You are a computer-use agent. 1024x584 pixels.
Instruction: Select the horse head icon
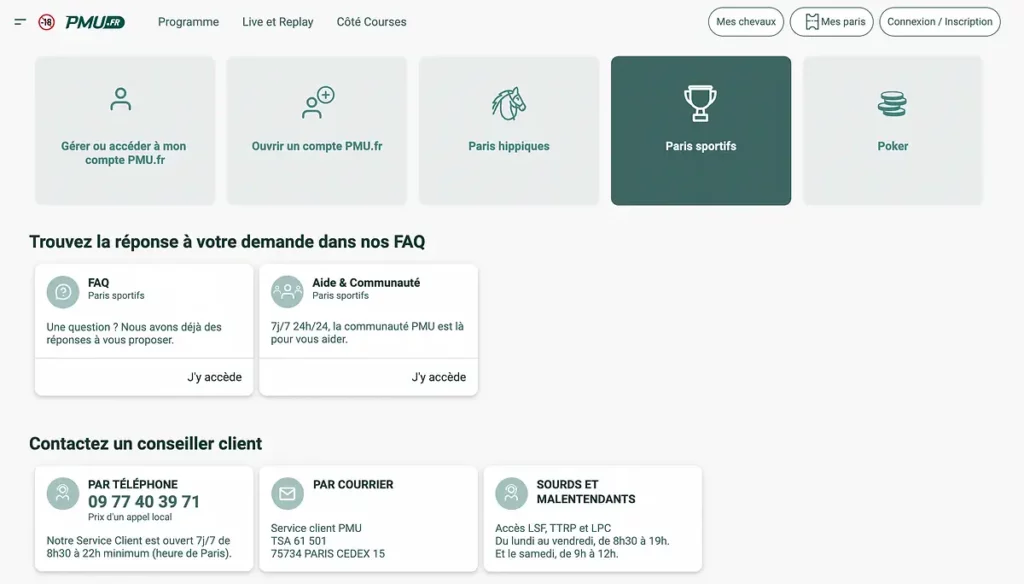point(509,102)
